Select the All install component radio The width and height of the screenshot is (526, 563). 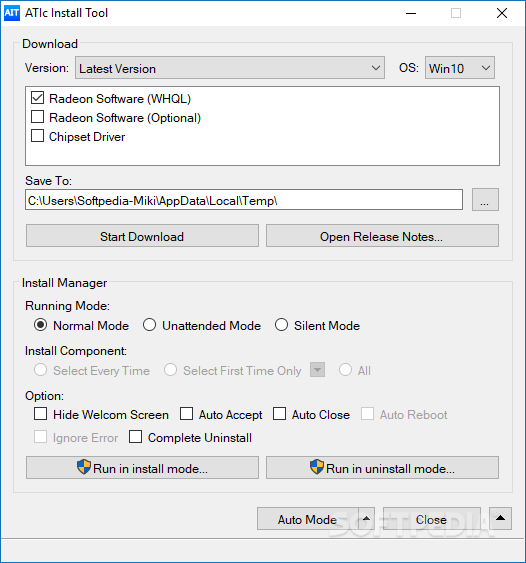coord(345,370)
